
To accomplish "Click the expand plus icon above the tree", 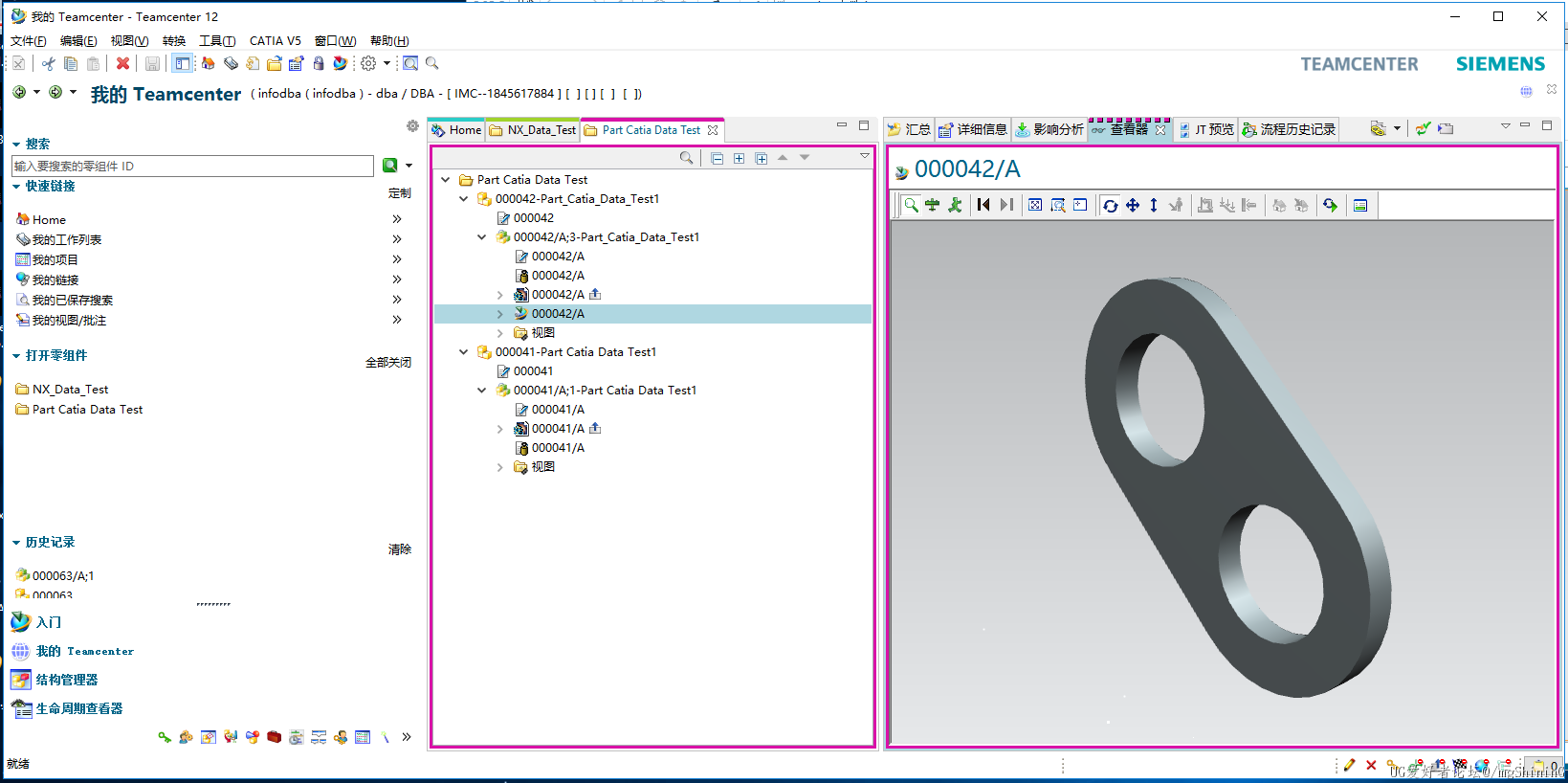I will [740, 158].
